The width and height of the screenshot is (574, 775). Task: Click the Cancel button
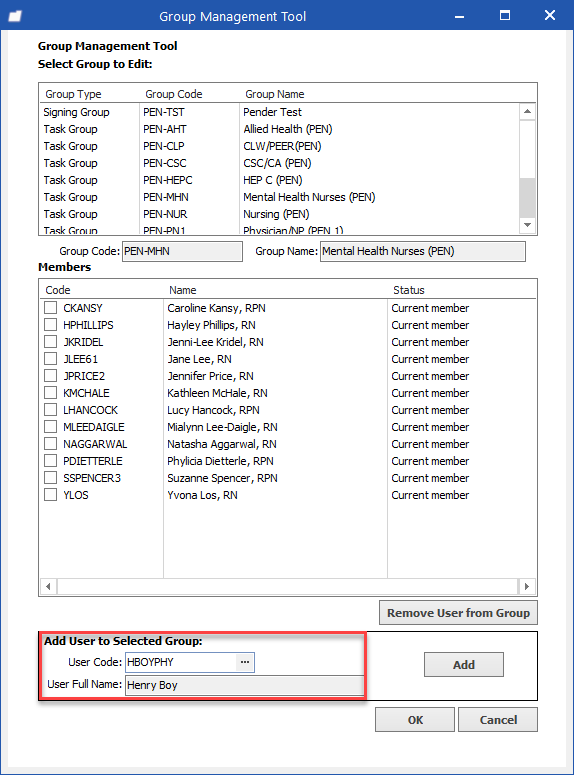[498, 720]
